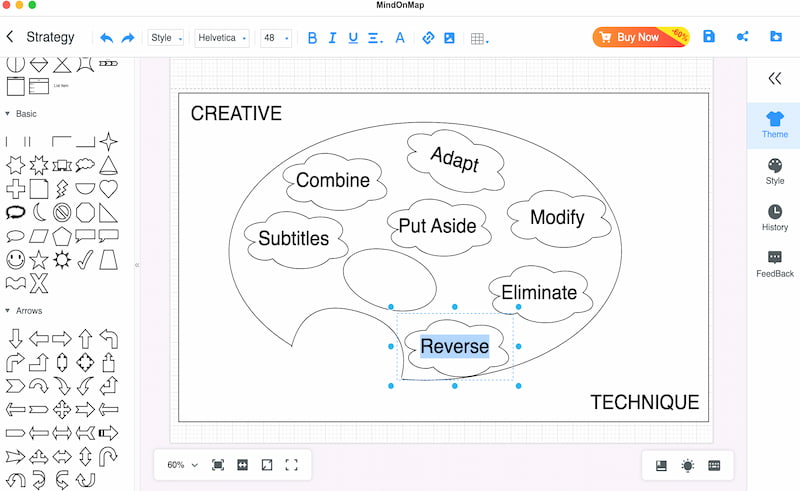Redo the last action
The image size is (800, 491).
point(128,38)
